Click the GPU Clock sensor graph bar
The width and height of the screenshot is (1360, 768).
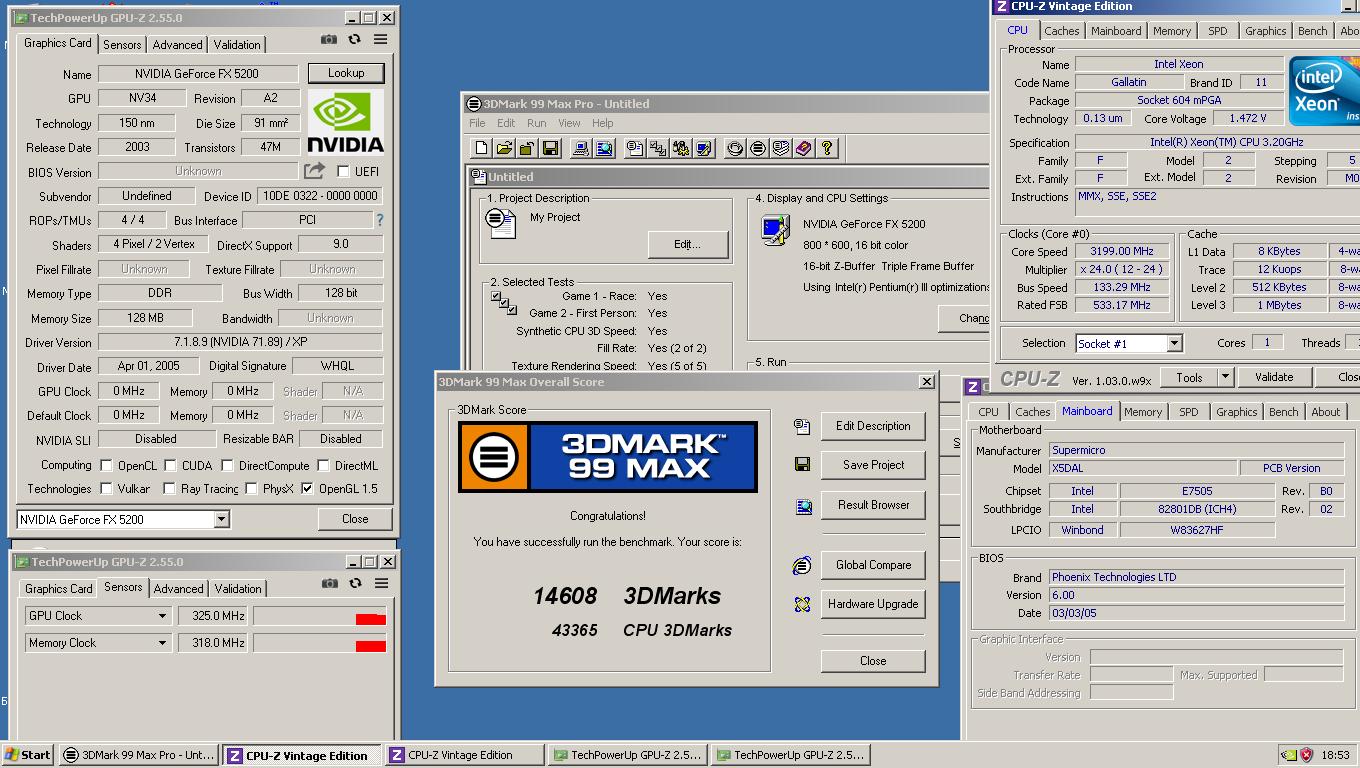(x=319, y=616)
